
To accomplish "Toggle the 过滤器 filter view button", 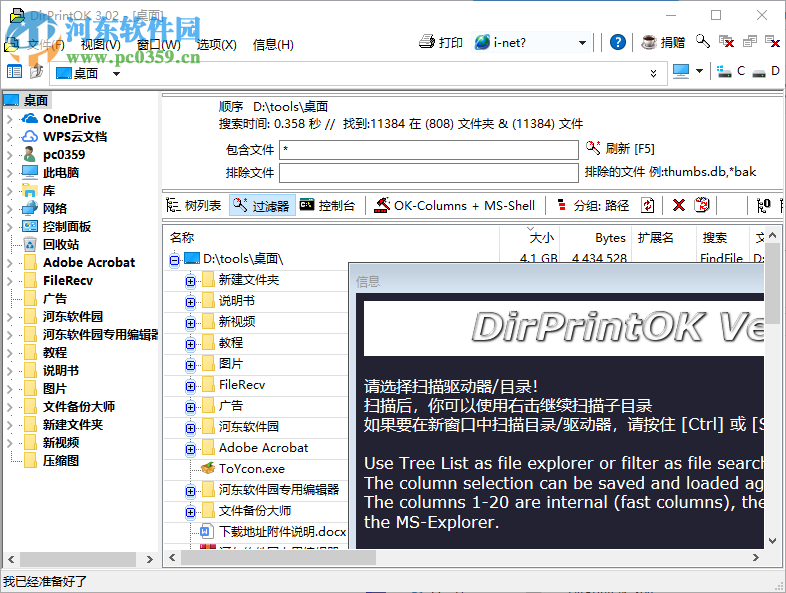I will (x=262, y=206).
